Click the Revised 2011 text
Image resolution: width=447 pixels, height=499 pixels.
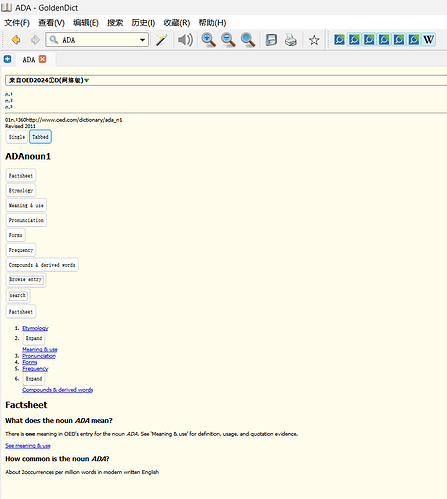pyautogui.click(x=20, y=126)
